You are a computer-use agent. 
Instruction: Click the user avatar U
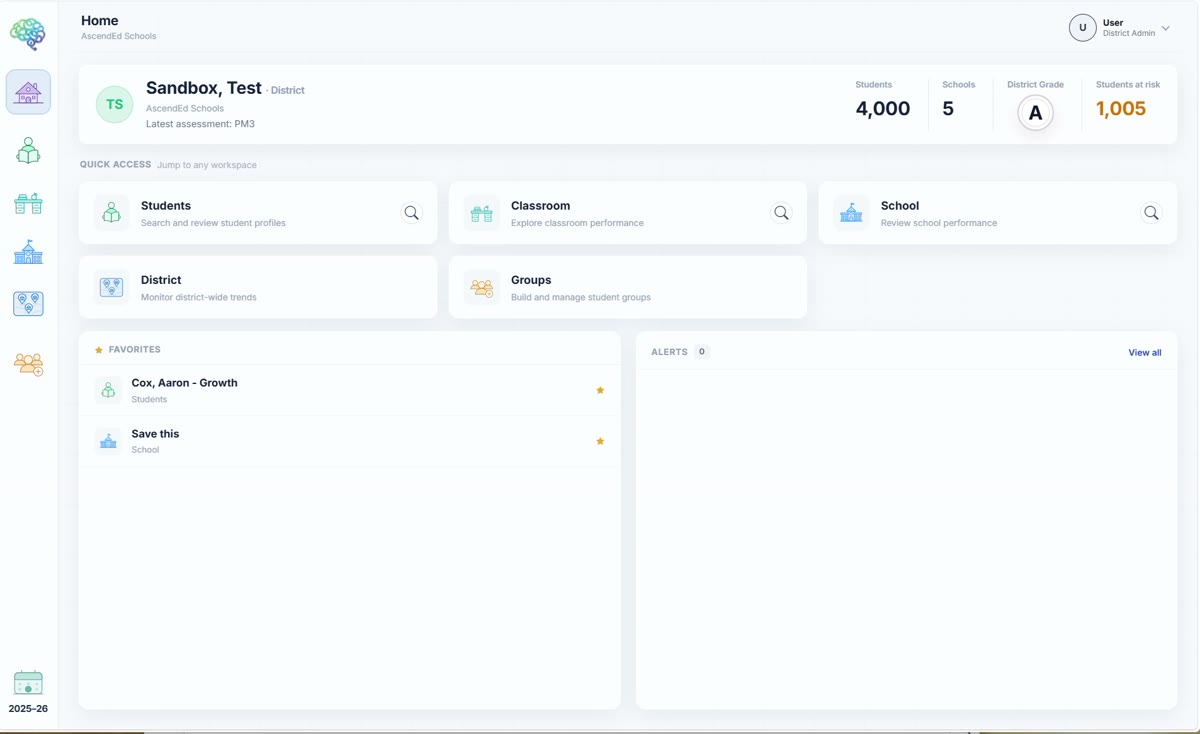click(1083, 28)
